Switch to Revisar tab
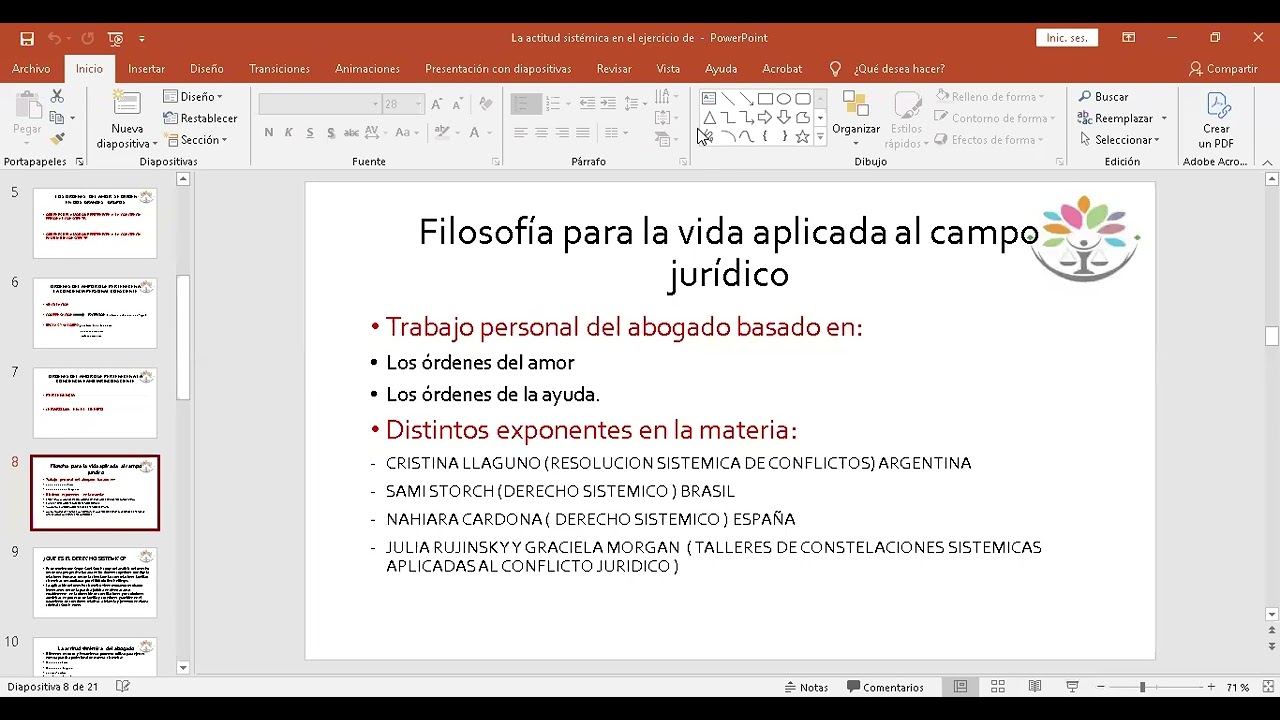 point(614,69)
